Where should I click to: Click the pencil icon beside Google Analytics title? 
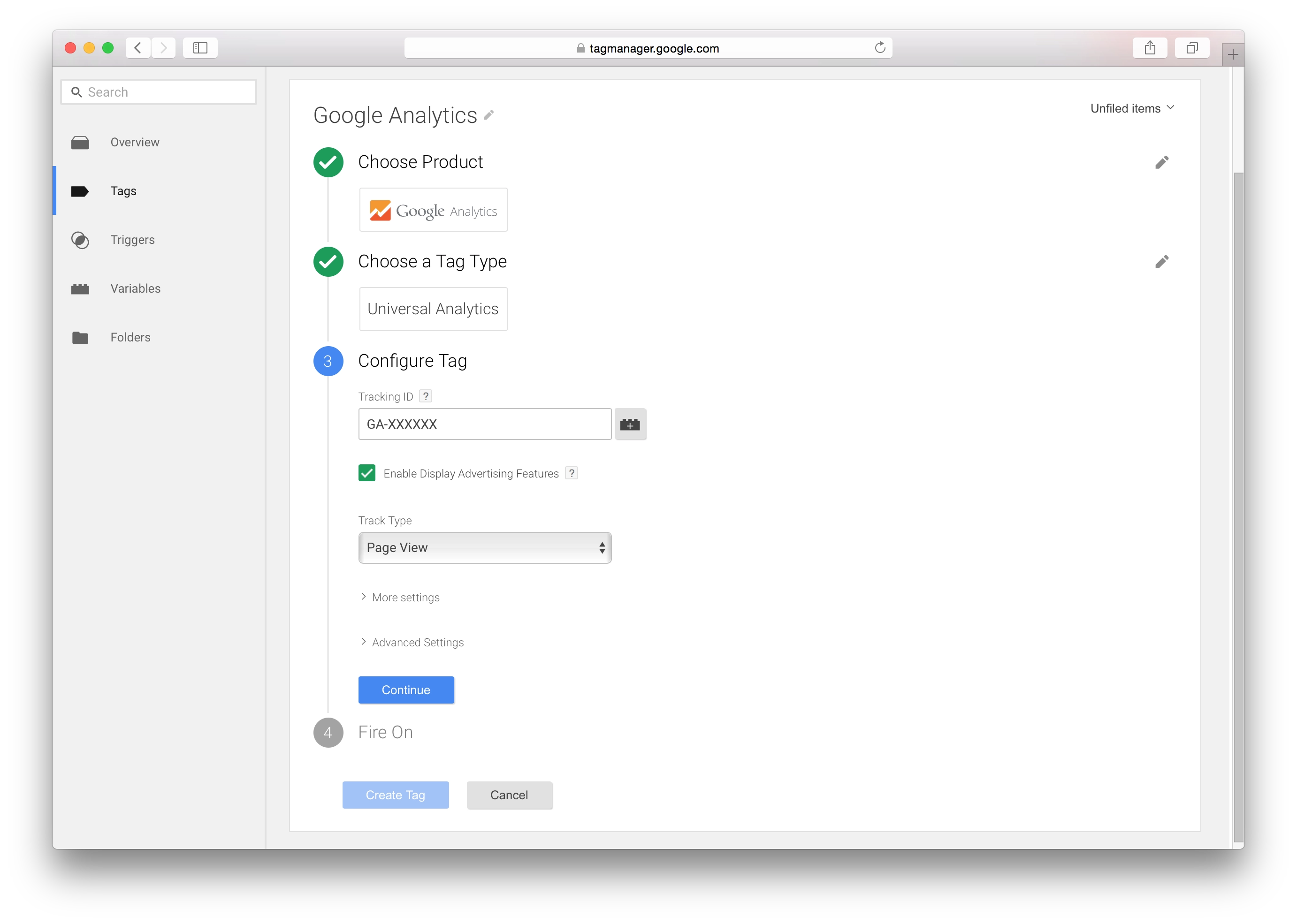pos(488,115)
